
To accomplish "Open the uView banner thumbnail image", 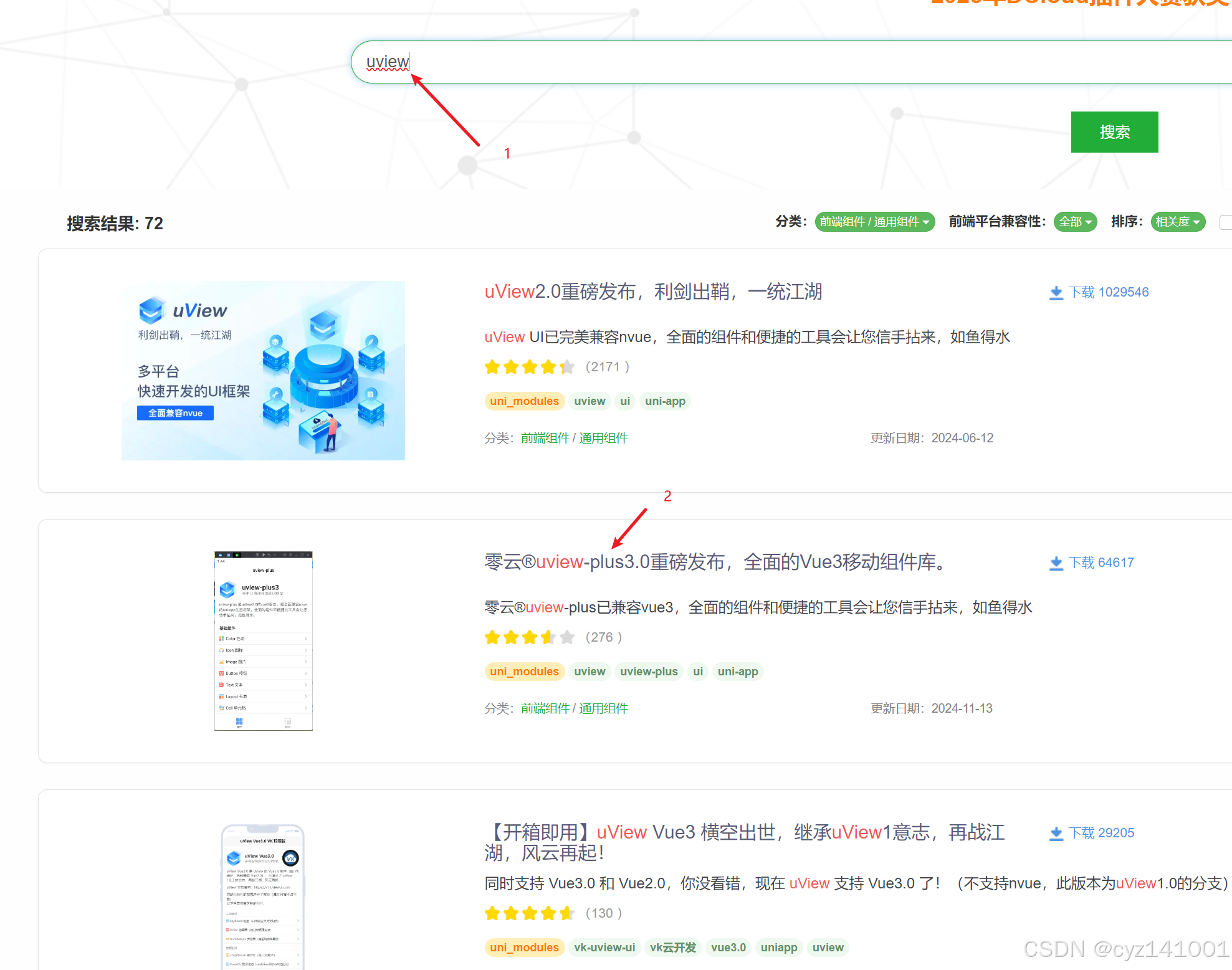I will point(263,371).
